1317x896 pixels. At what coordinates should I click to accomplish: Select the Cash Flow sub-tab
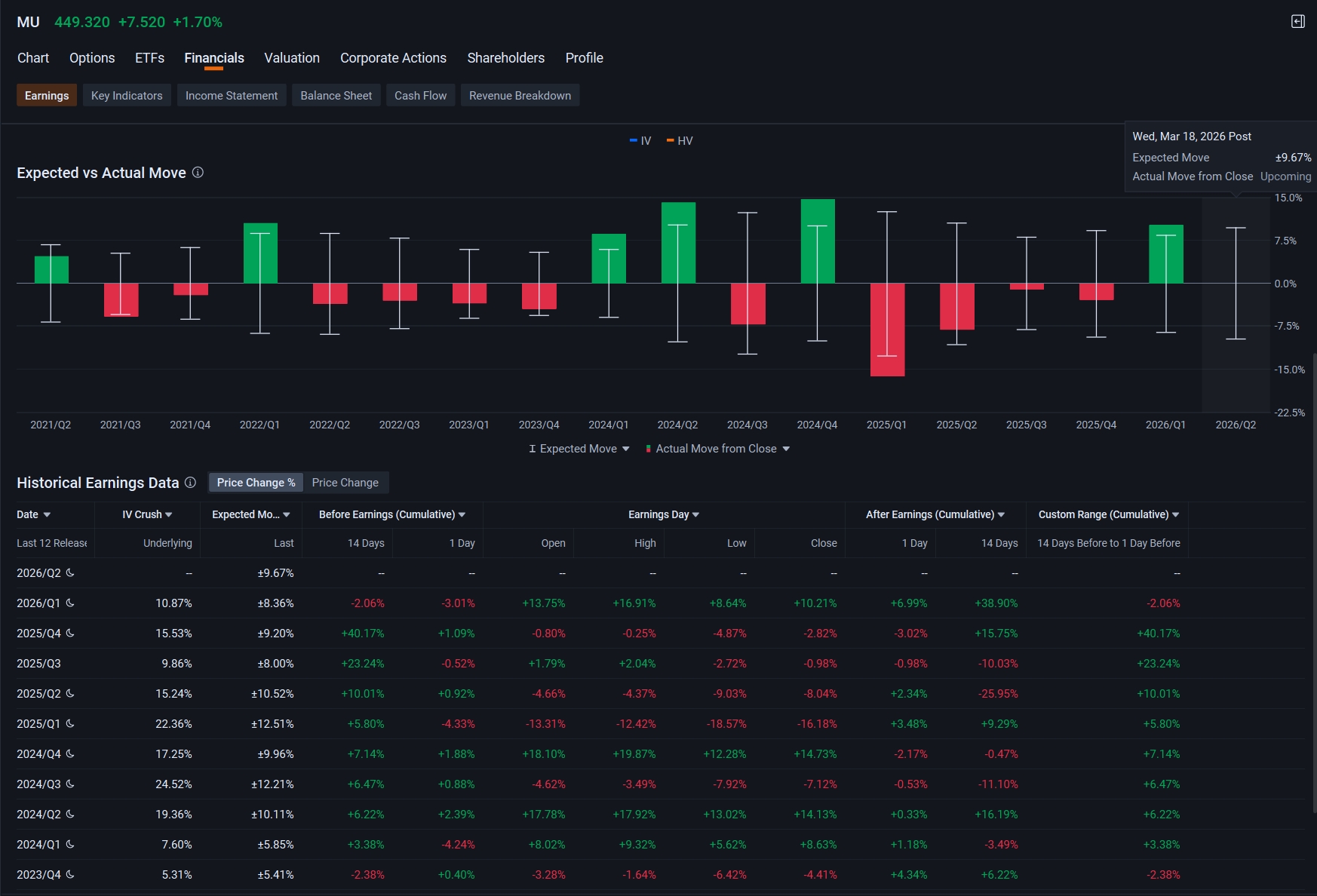click(x=420, y=96)
